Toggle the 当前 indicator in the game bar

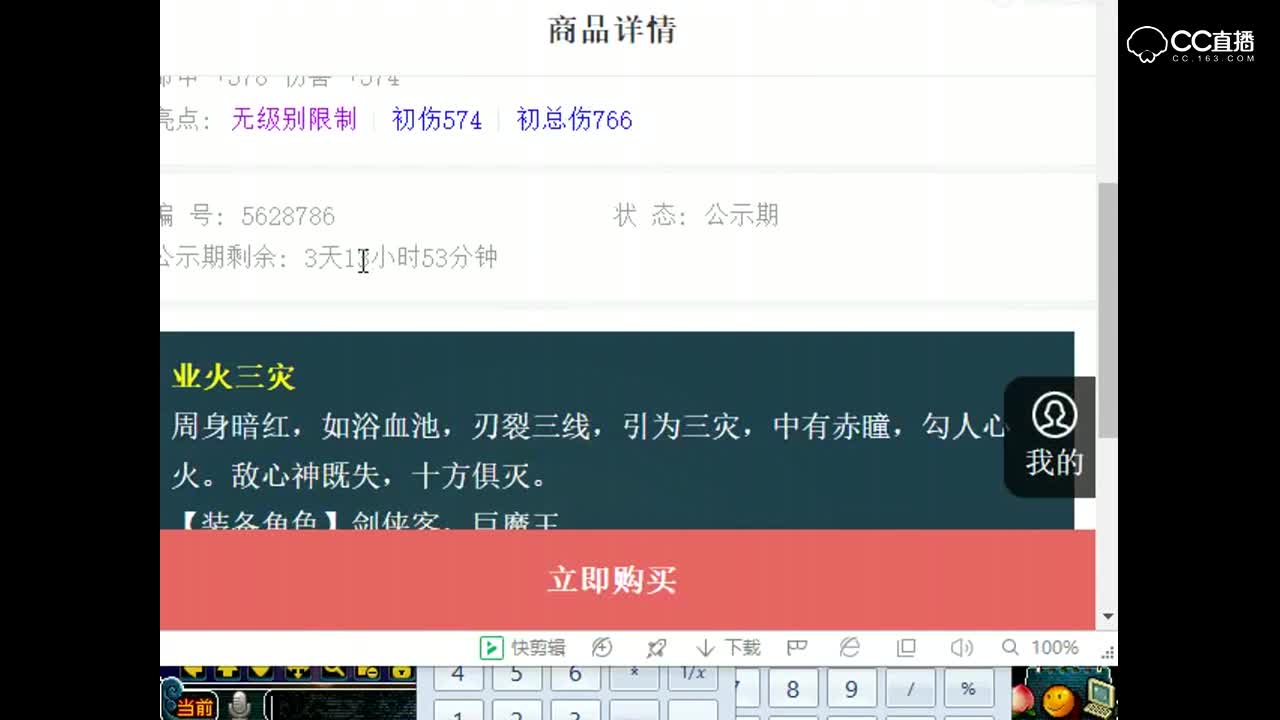coord(196,705)
